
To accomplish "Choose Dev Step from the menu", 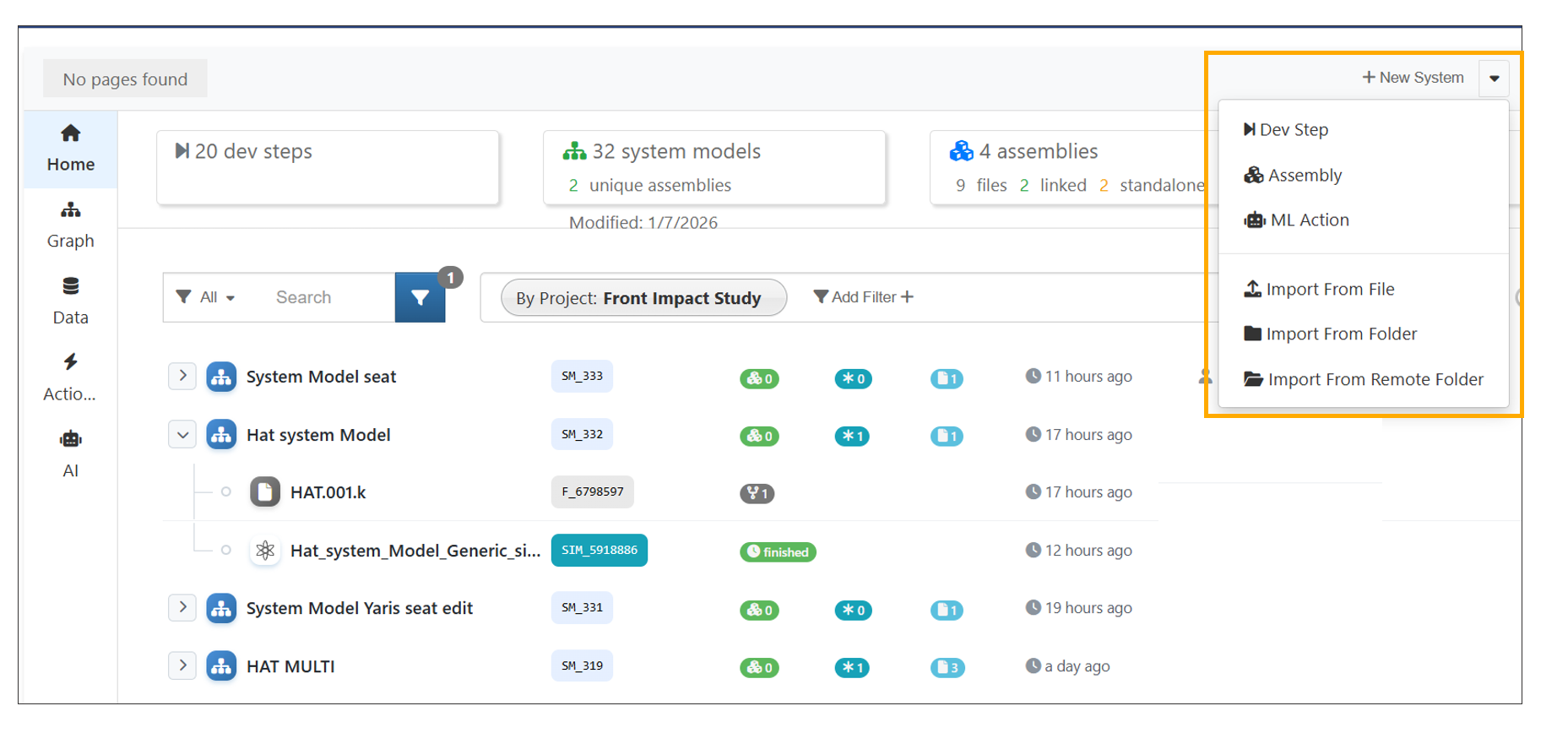I will pos(1293,130).
